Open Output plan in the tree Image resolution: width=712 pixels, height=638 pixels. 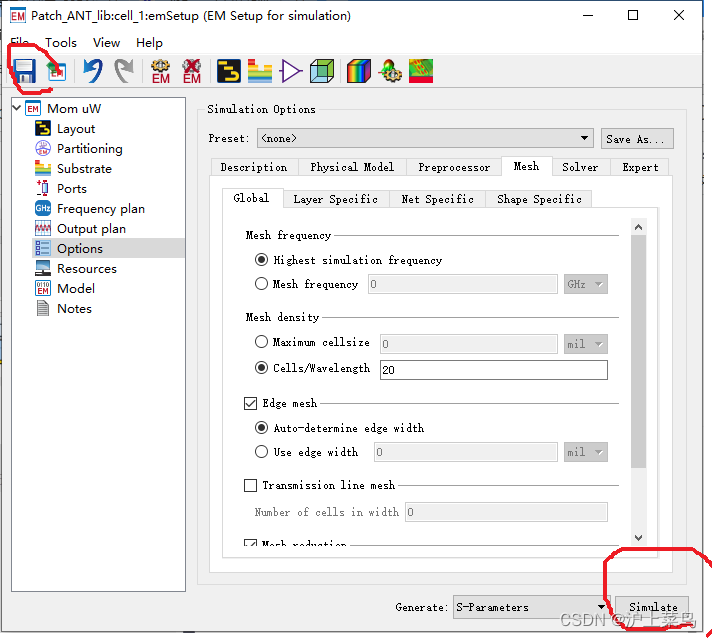coord(91,229)
